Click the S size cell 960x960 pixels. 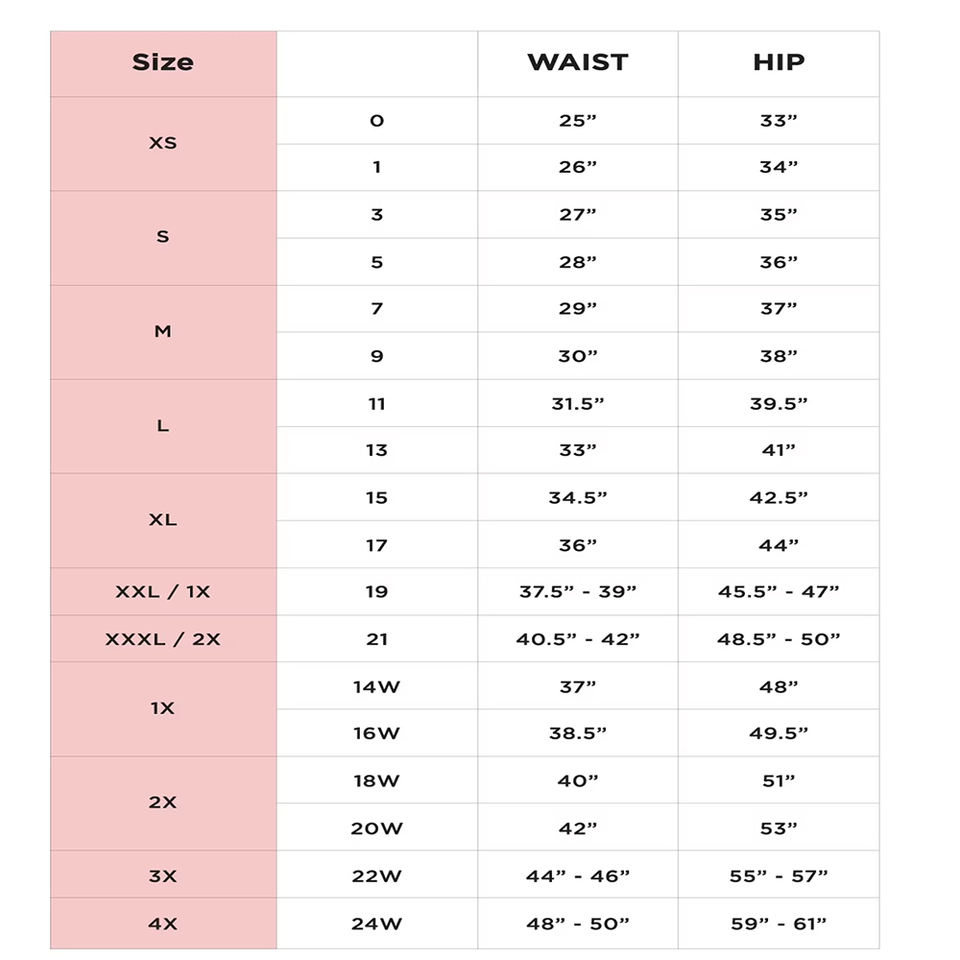click(x=163, y=238)
